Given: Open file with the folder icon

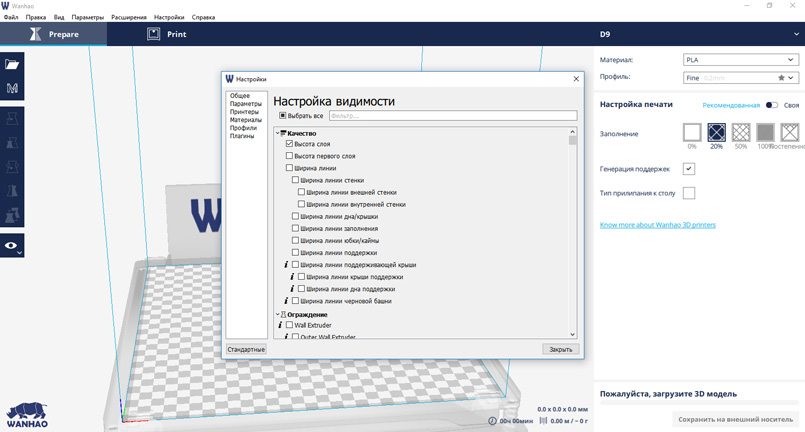Looking at the screenshot, I should 12,64.
